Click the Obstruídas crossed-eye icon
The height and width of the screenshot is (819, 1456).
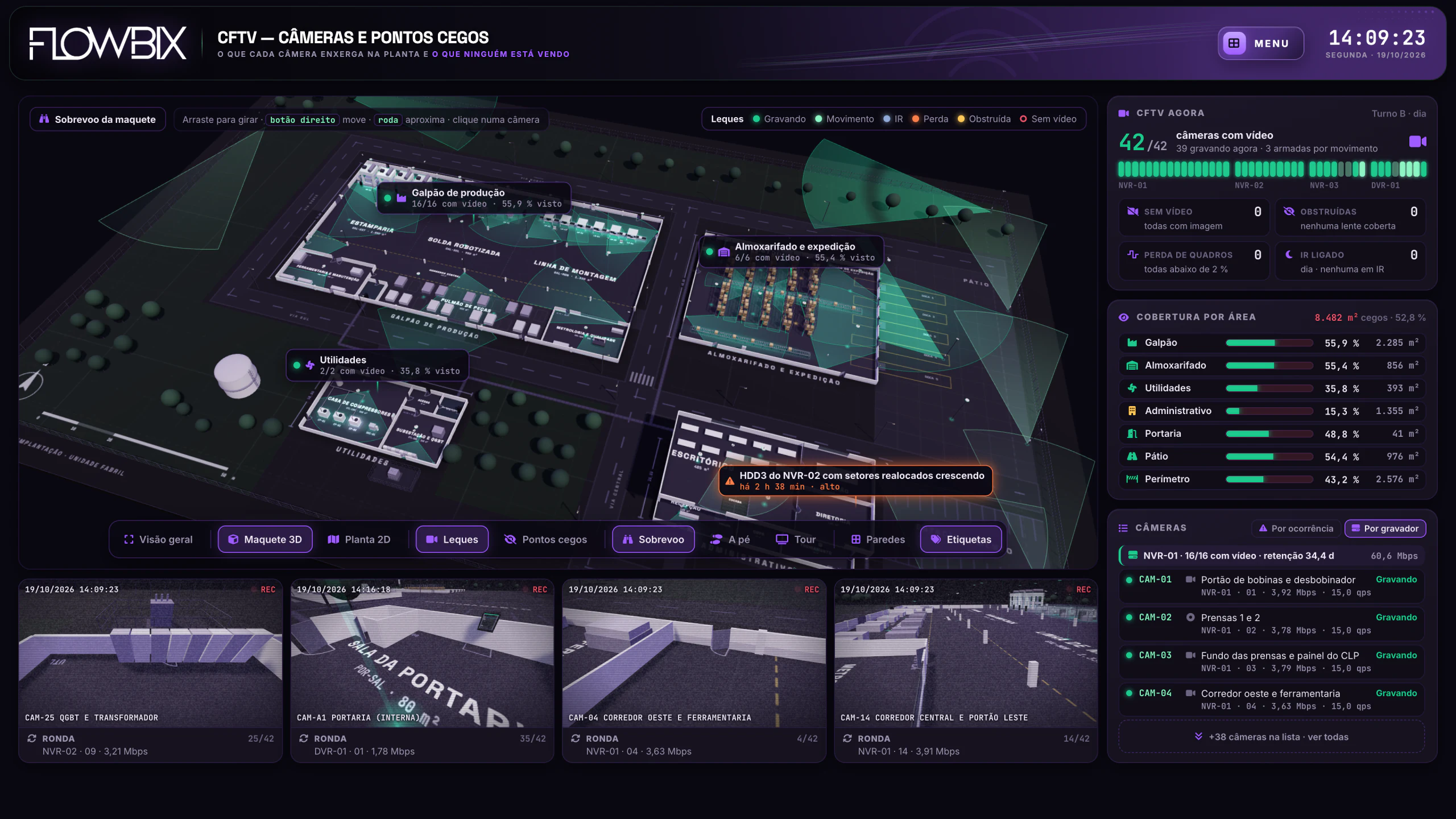pyautogui.click(x=1289, y=212)
